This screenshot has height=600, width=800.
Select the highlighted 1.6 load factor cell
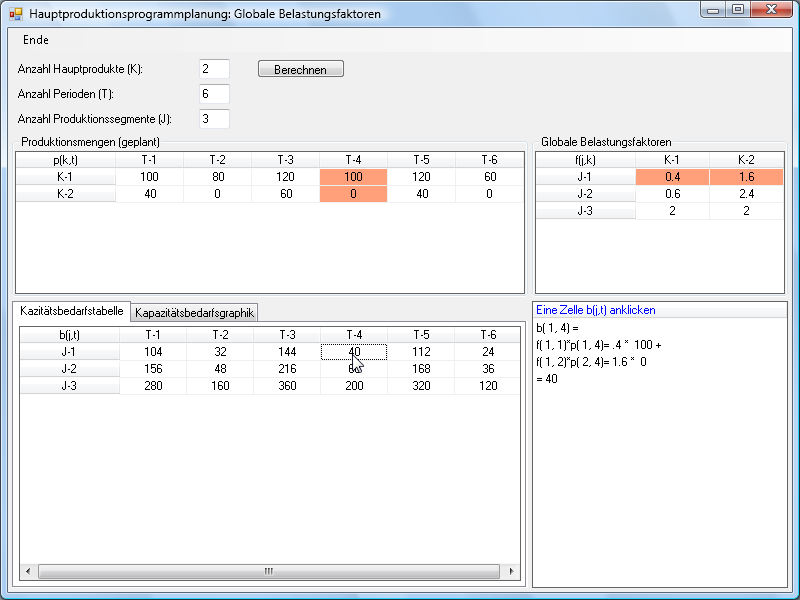pos(746,177)
